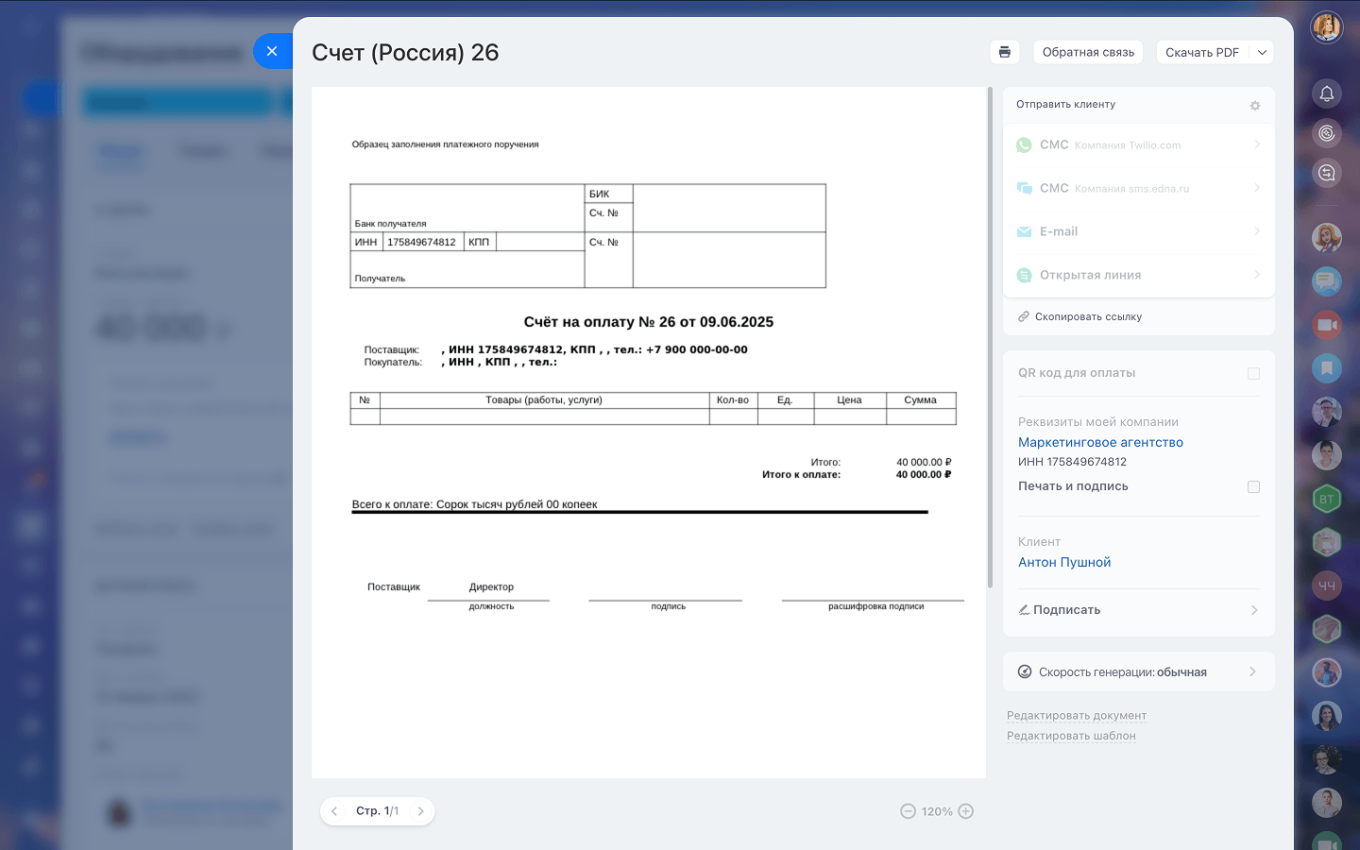Select E-mail sending option
This screenshot has width=1360, height=850.
pos(1138,231)
